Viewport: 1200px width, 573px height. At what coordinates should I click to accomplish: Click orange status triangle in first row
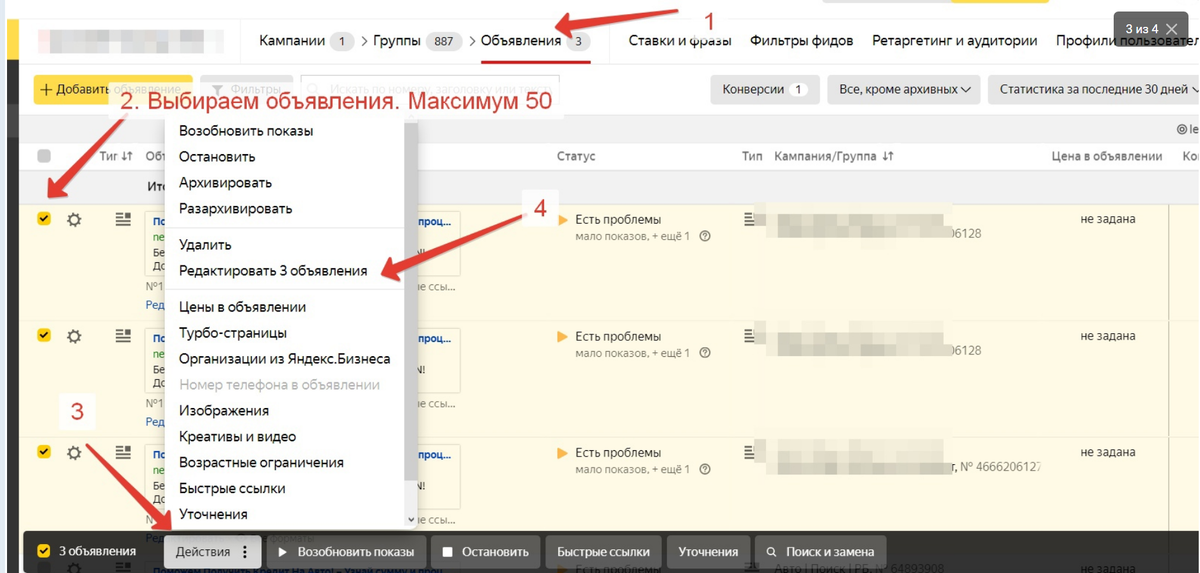tap(563, 219)
